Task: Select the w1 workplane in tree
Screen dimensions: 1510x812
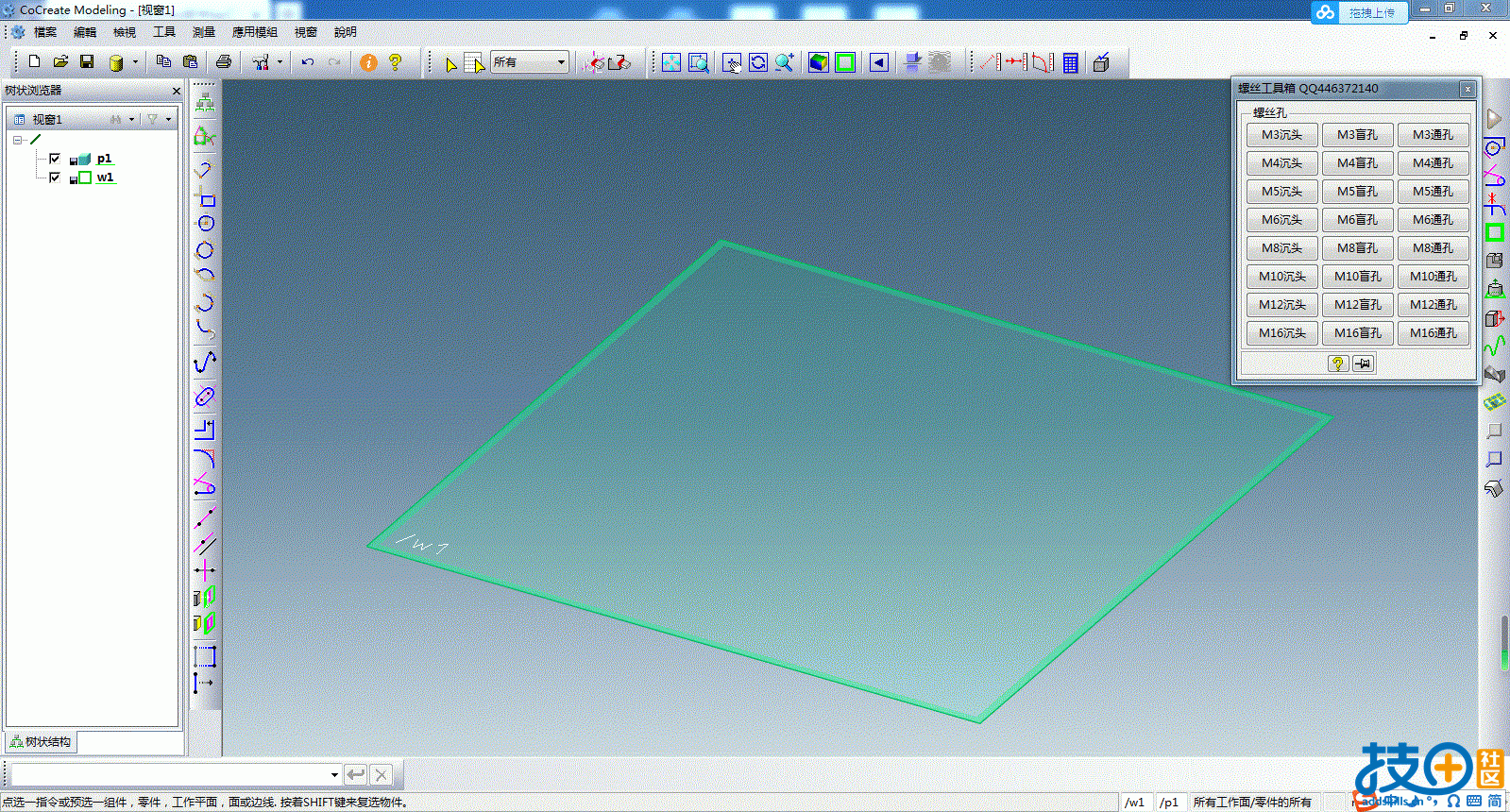Action: tap(105, 178)
